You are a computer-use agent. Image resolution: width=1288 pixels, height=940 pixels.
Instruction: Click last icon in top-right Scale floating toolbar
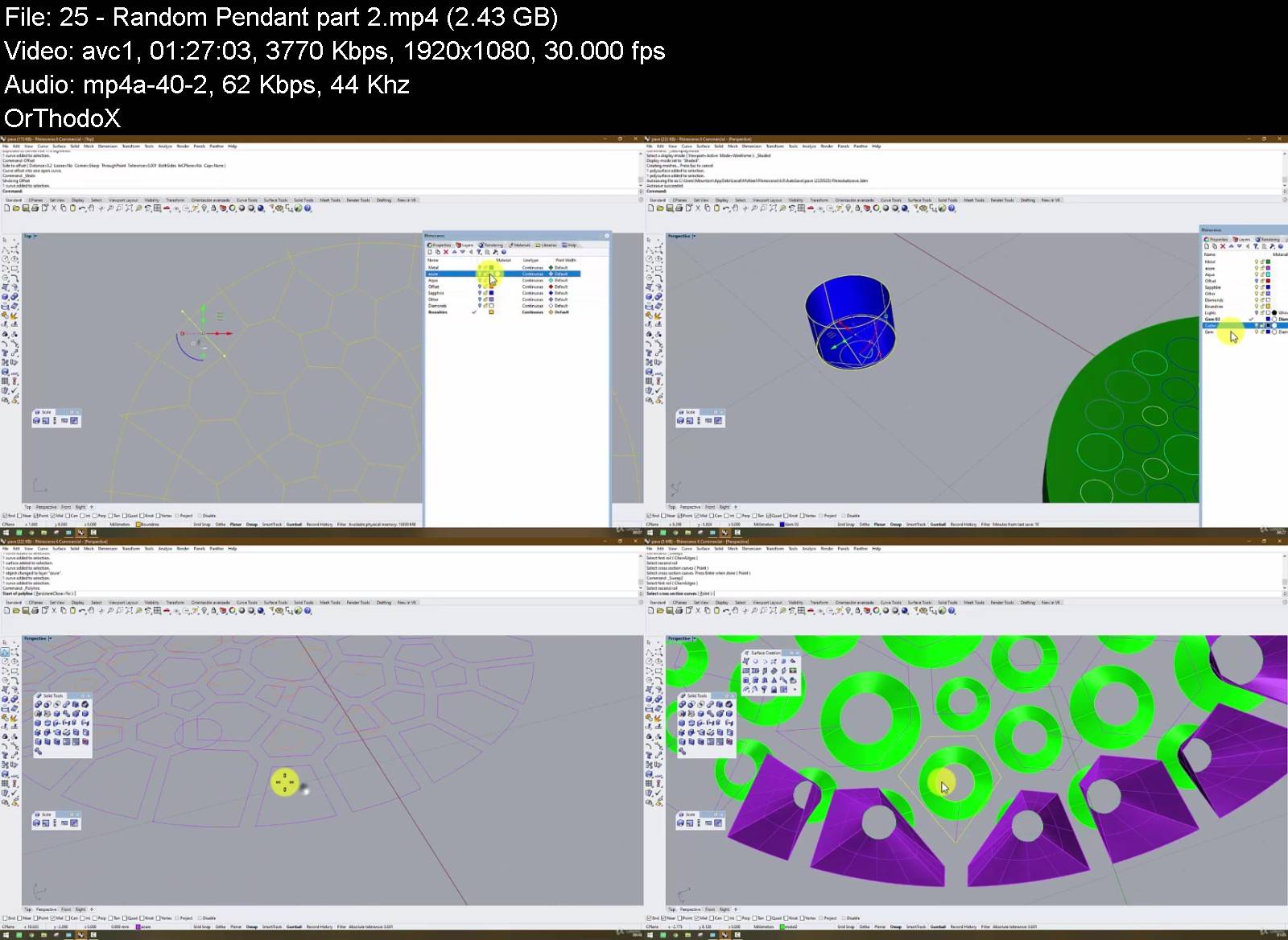(718, 420)
